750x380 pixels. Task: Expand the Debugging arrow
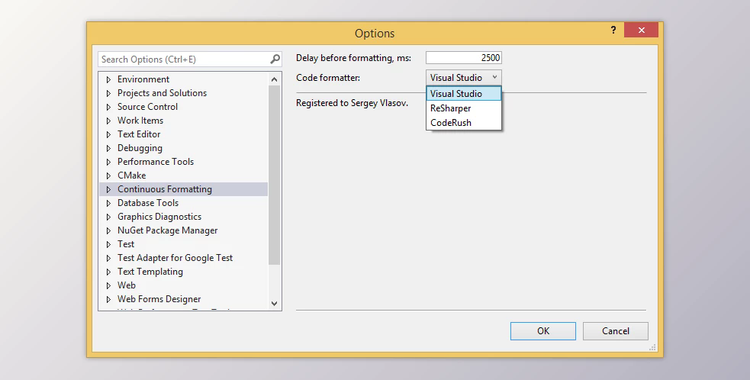109,148
